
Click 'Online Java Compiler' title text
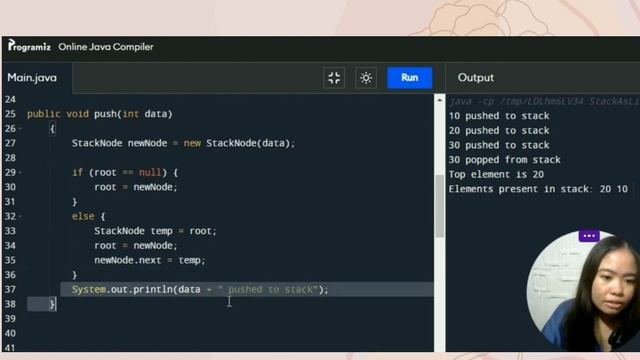pos(106,47)
